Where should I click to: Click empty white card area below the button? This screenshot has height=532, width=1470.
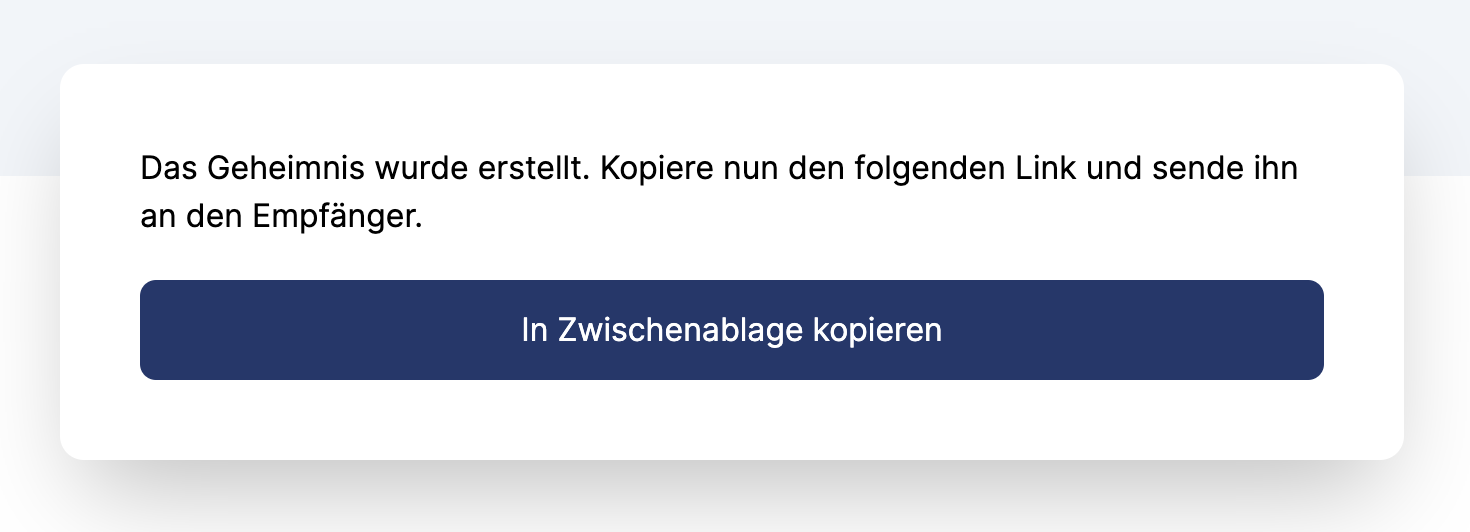[731, 420]
